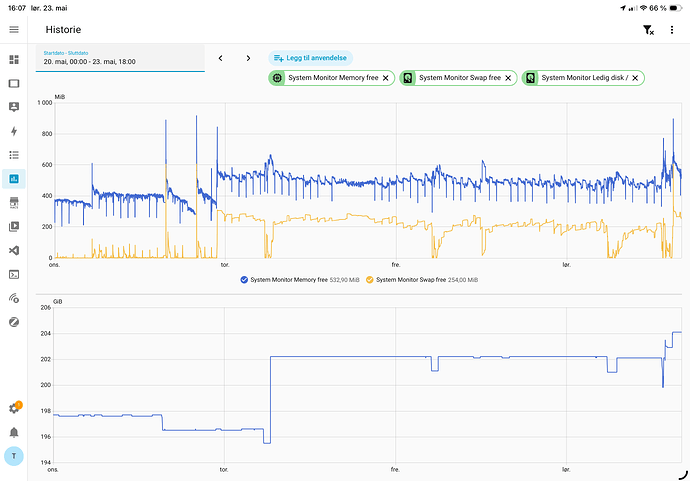Remove System Monitor Swap free chip
Screen dimensions: 690x481
(x=508, y=78)
